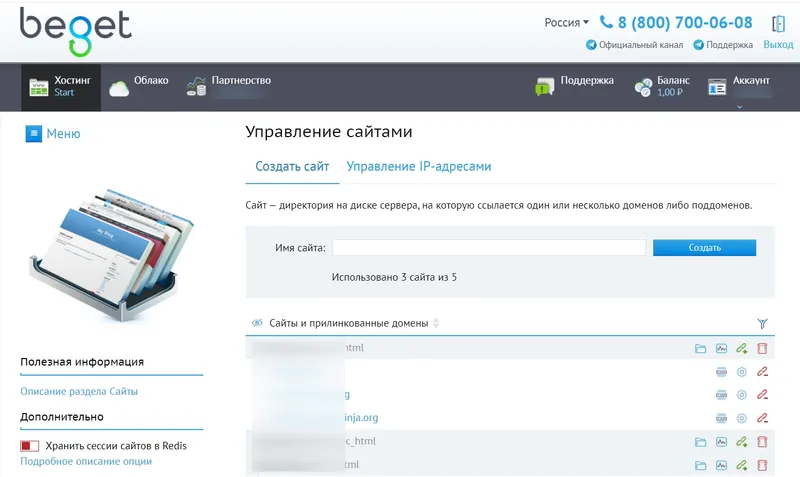View load graph for the last site row
The image size is (800, 477).
(x=721, y=465)
